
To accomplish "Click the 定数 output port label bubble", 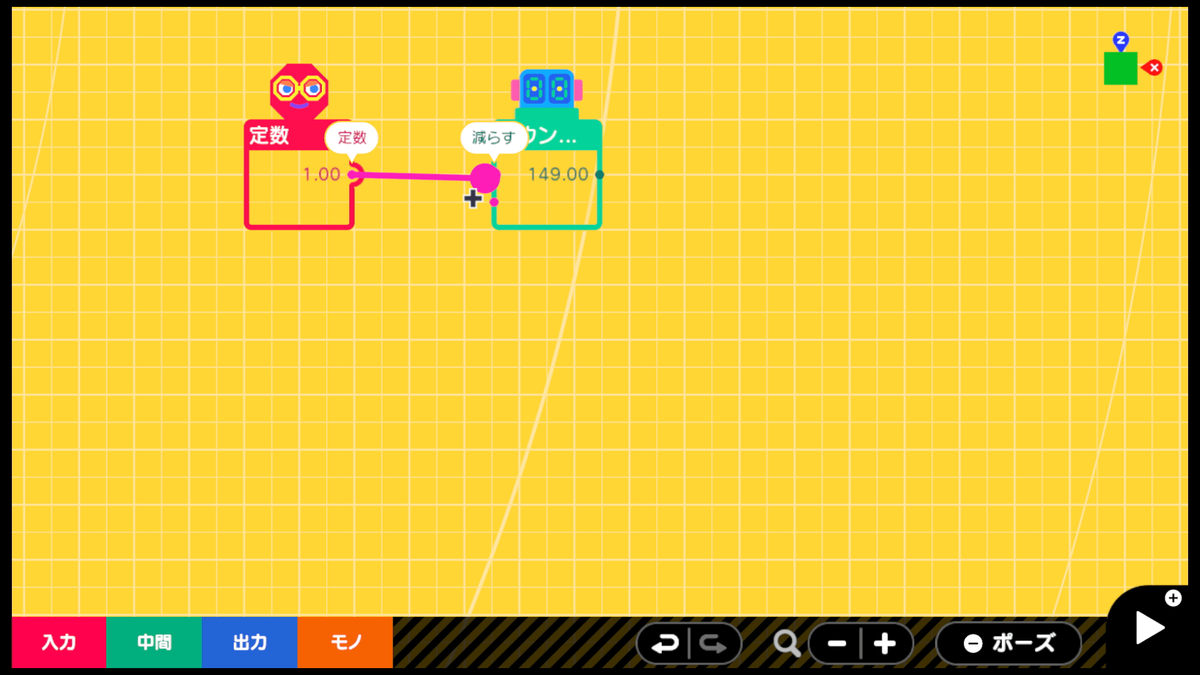I will tap(352, 138).
